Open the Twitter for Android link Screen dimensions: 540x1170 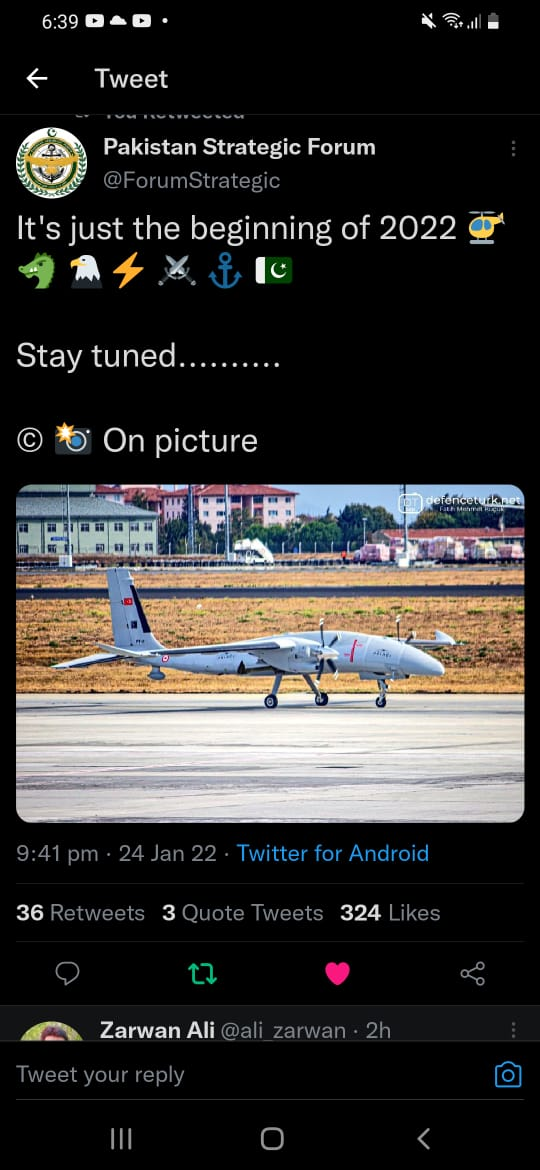(x=333, y=853)
